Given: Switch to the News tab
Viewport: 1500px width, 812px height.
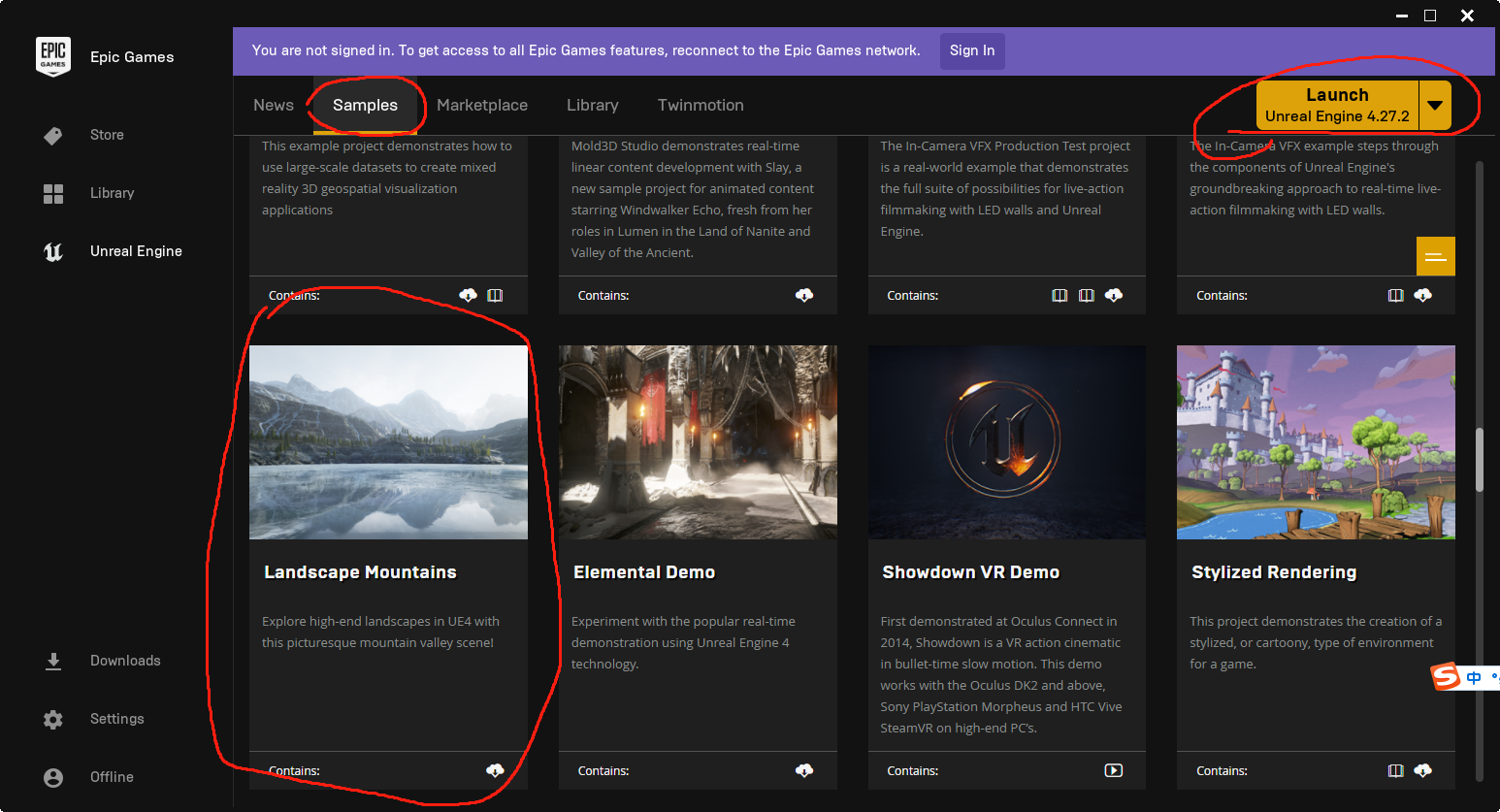Looking at the screenshot, I should point(274,105).
